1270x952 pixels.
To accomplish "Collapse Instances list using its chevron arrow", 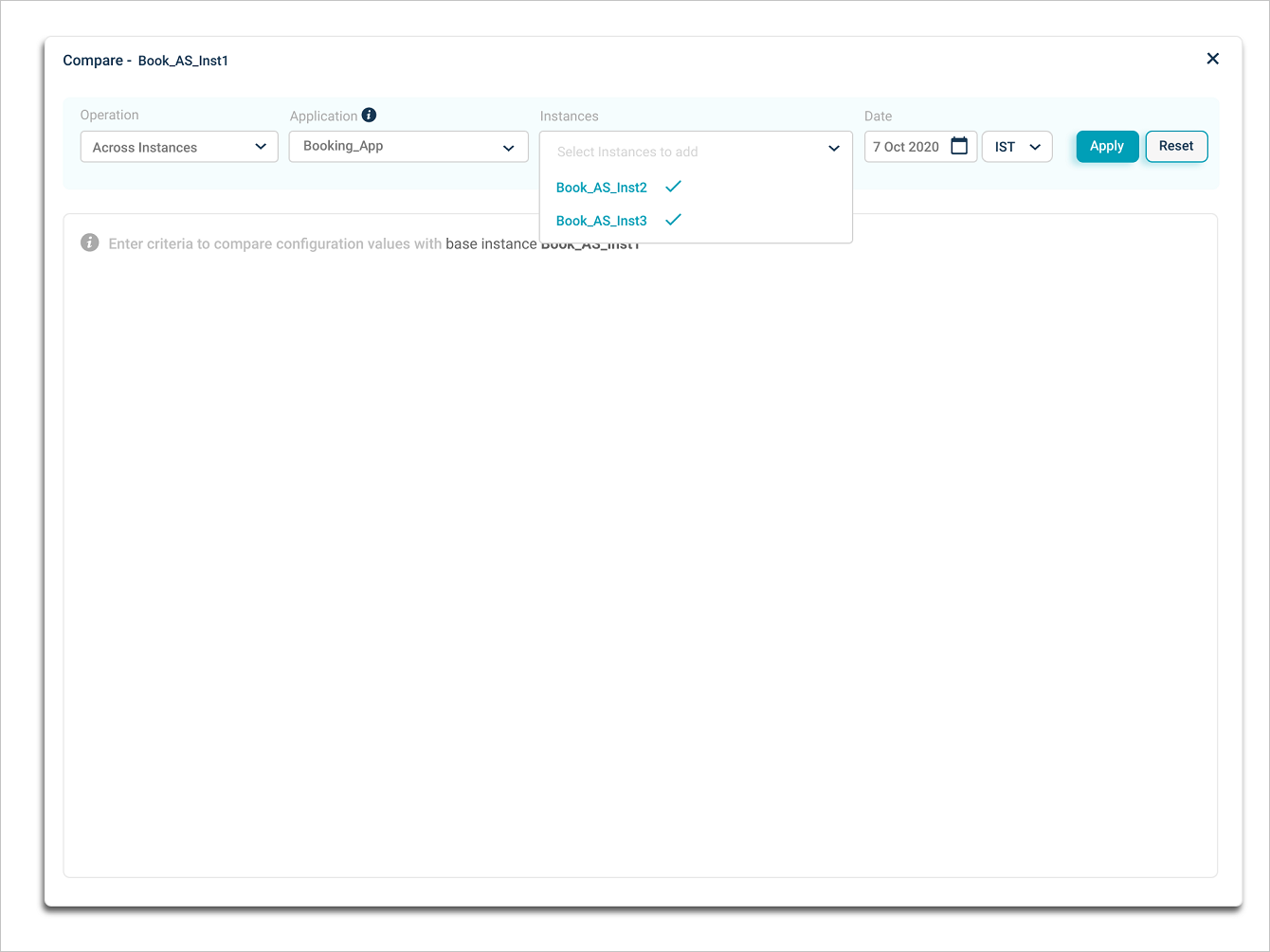I will (x=834, y=149).
